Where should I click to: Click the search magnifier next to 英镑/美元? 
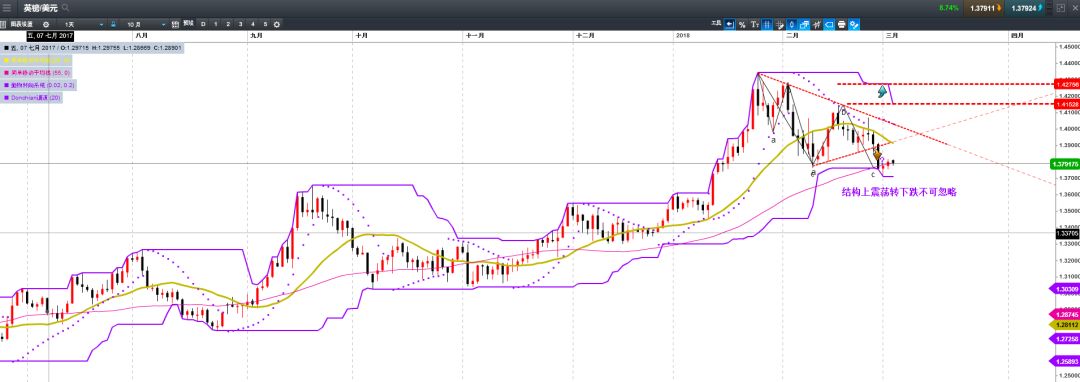coord(65,8)
